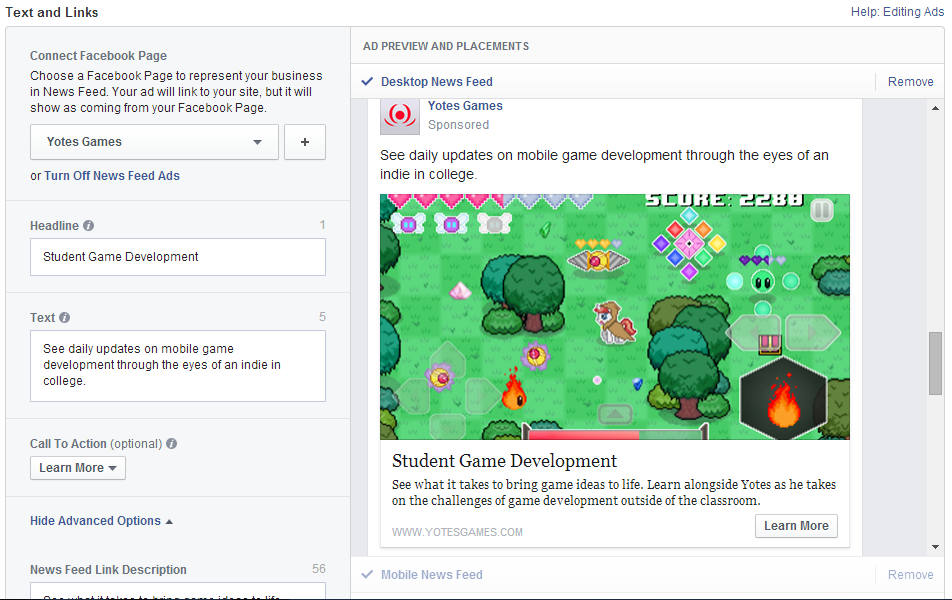Click the preview scrollbar down arrow
This screenshot has height=600, width=952.
point(935,547)
